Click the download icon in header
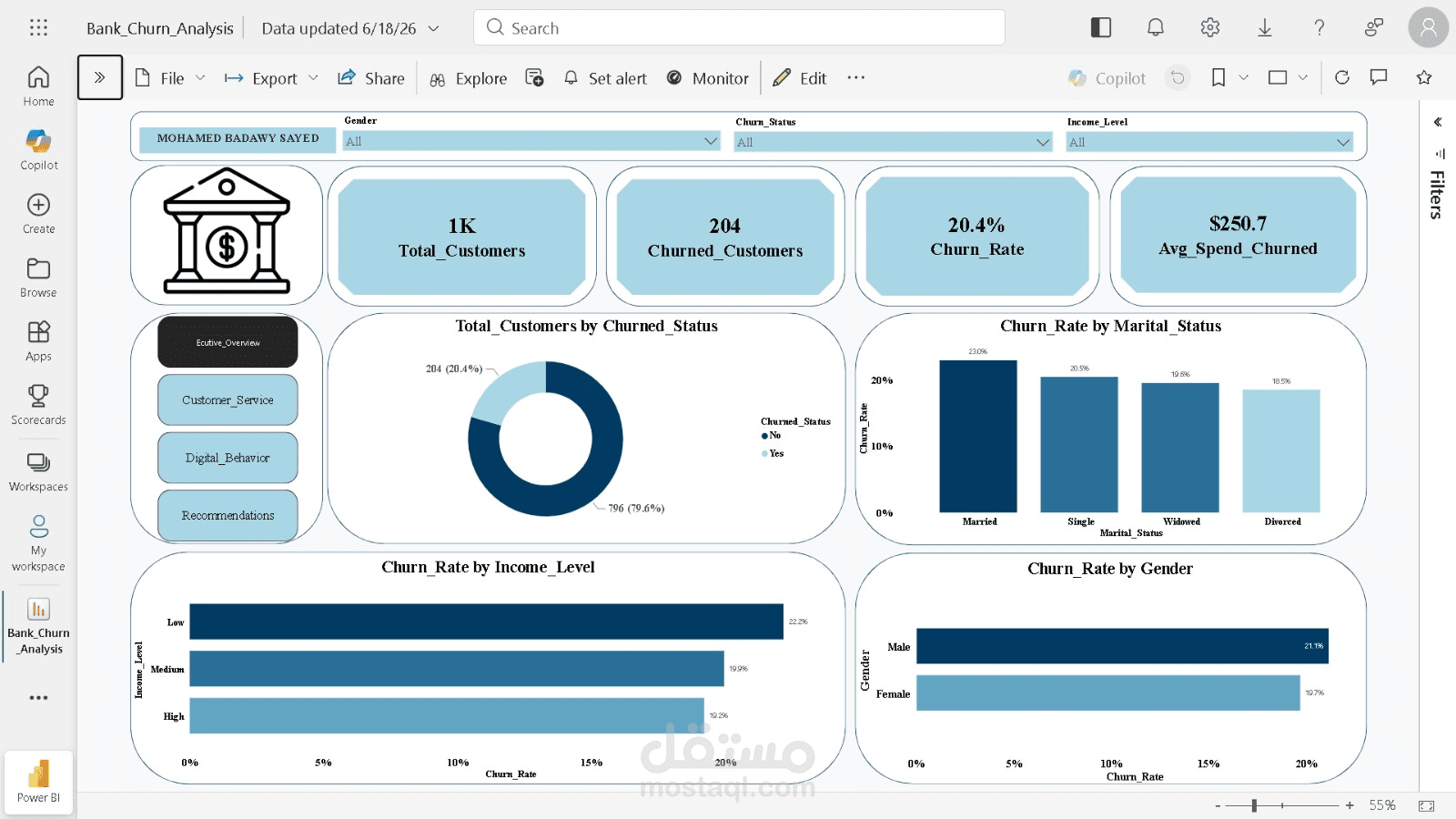The image size is (1456, 819). (1265, 27)
